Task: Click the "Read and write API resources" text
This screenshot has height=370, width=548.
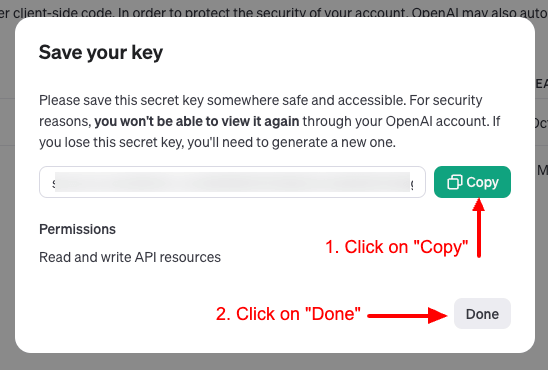Action: tap(130, 257)
